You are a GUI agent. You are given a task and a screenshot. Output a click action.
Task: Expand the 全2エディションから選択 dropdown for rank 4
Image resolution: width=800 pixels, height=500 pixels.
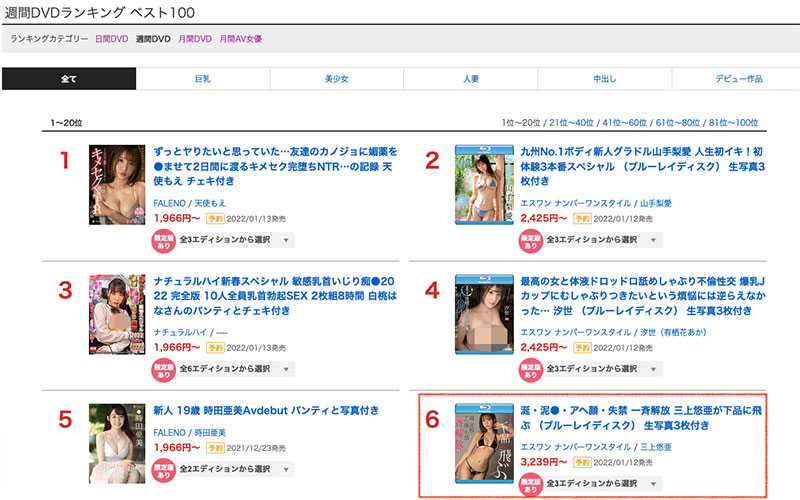pyautogui.click(x=604, y=371)
